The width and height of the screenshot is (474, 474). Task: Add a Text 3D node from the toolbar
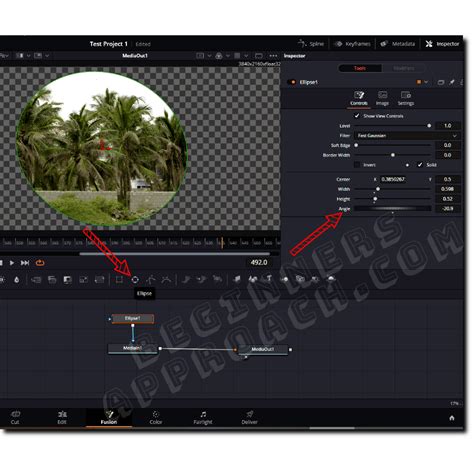(x=268, y=279)
